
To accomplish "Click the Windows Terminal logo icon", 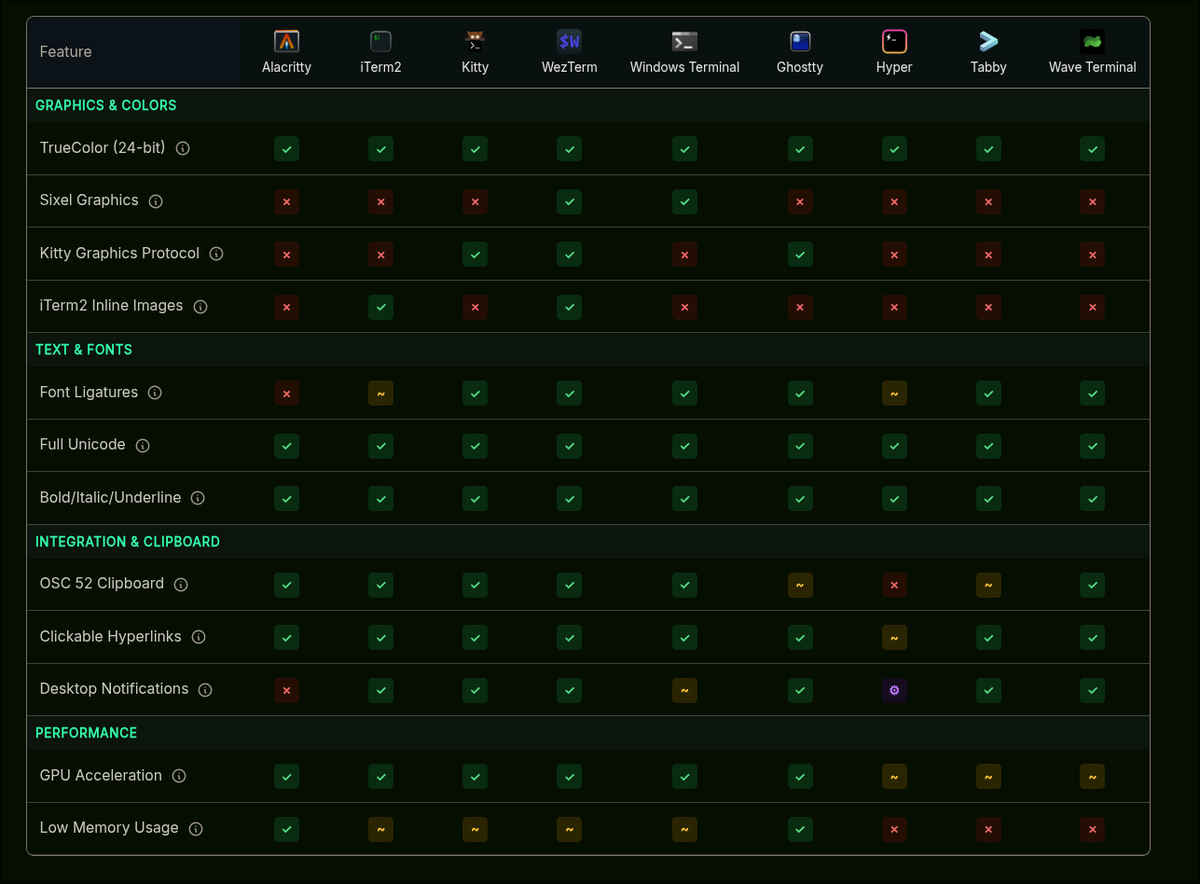I will click(x=685, y=41).
